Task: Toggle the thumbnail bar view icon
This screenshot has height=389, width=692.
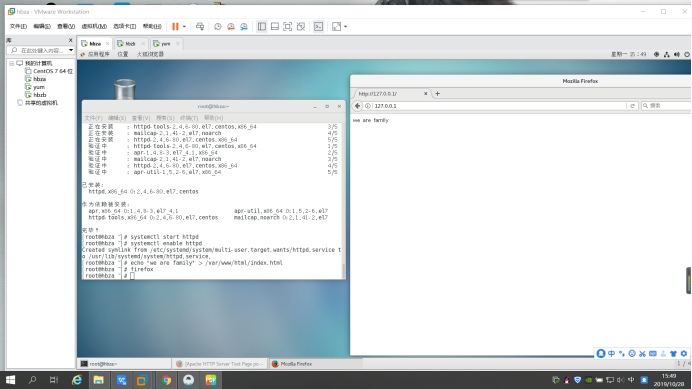Action: 275,26
